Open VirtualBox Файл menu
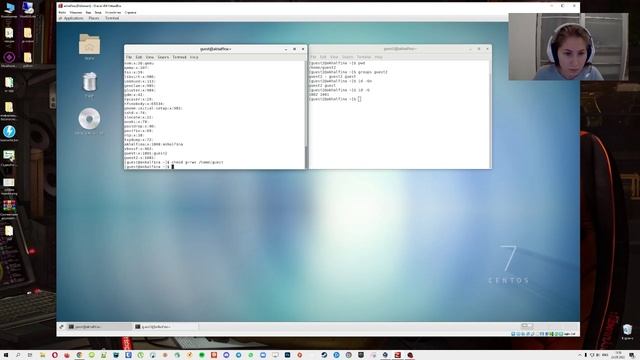 point(62,12)
